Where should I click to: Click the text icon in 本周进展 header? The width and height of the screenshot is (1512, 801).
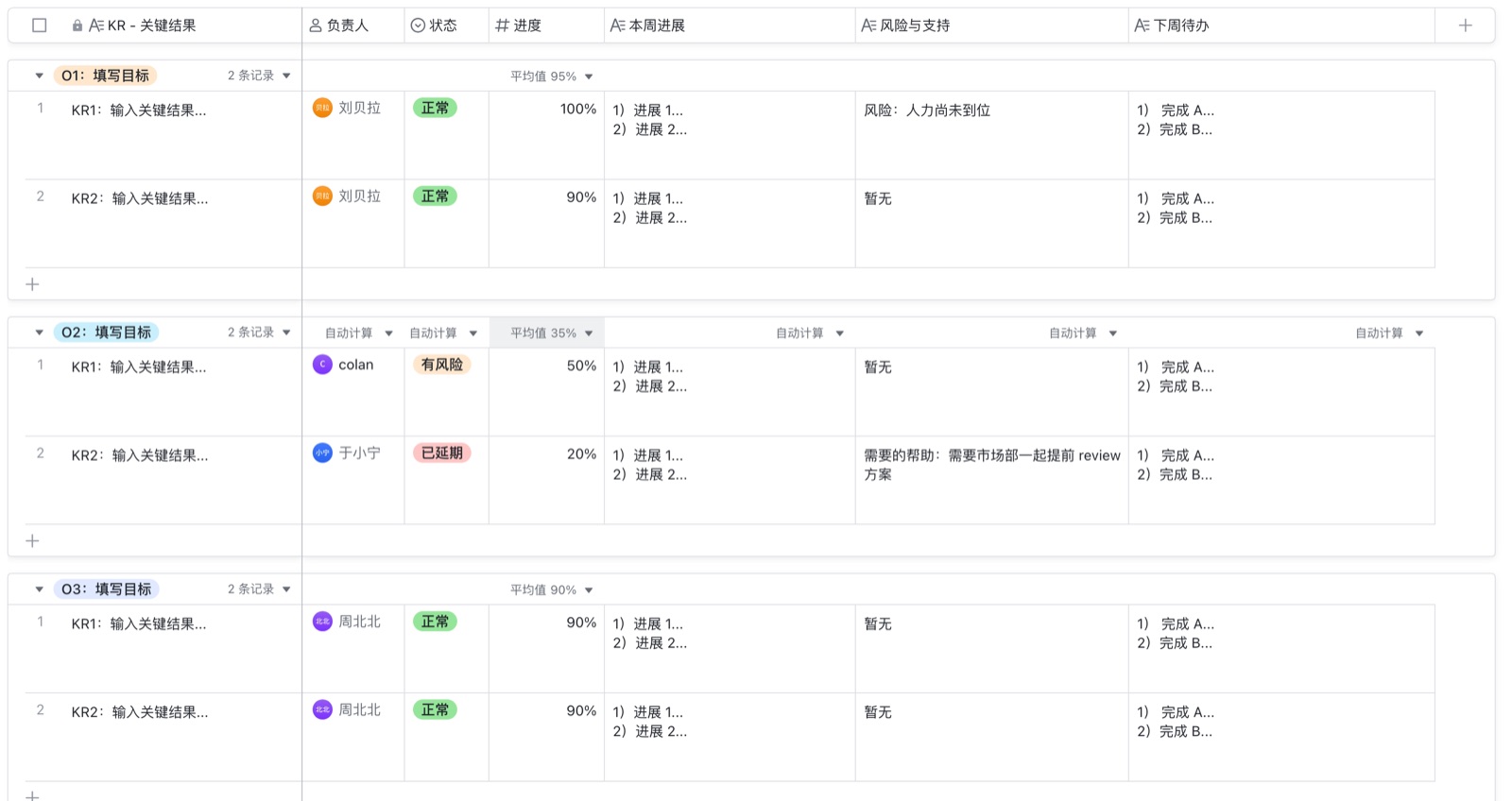[617, 26]
